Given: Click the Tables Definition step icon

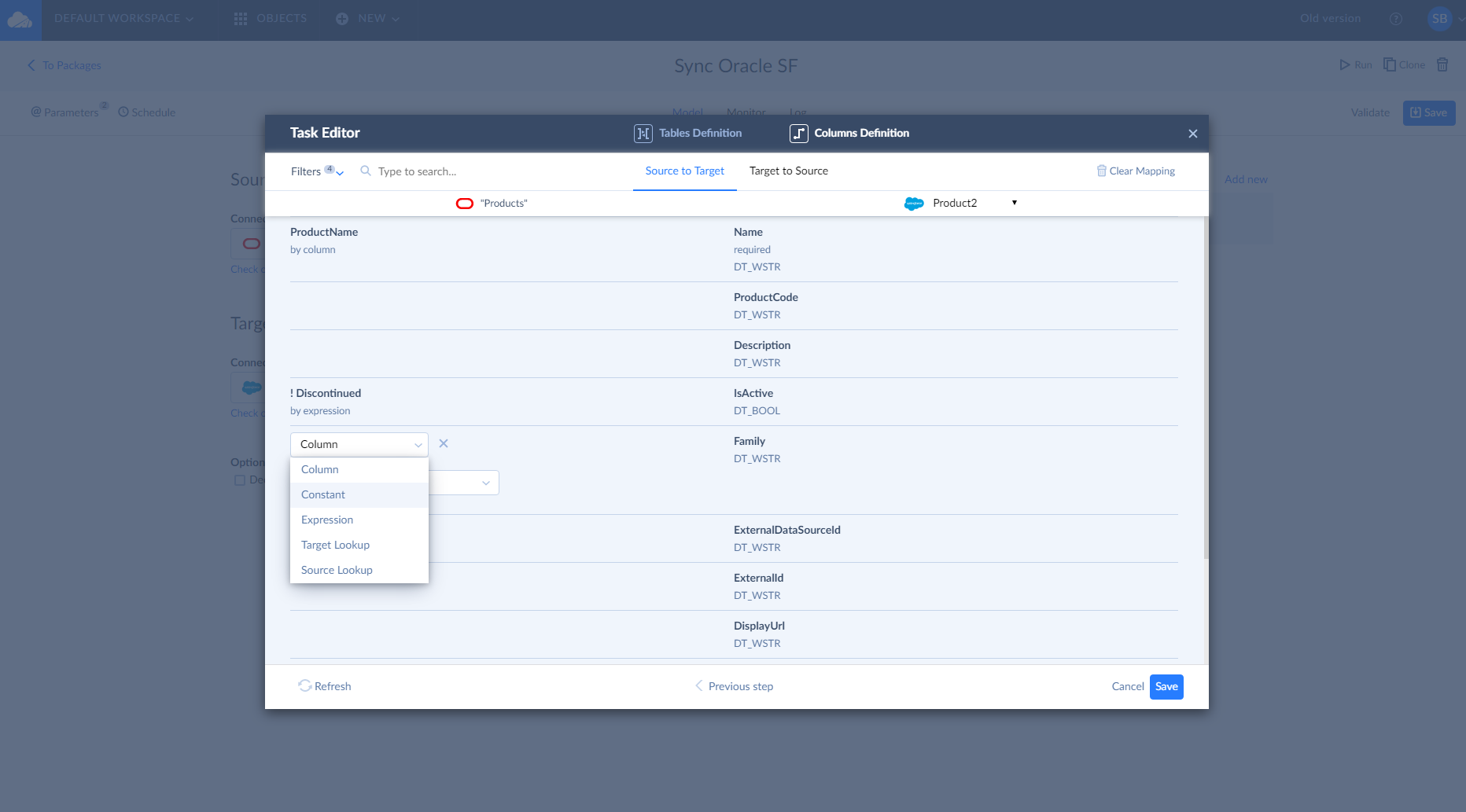Looking at the screenshot, I should click(x=643, y=134).
